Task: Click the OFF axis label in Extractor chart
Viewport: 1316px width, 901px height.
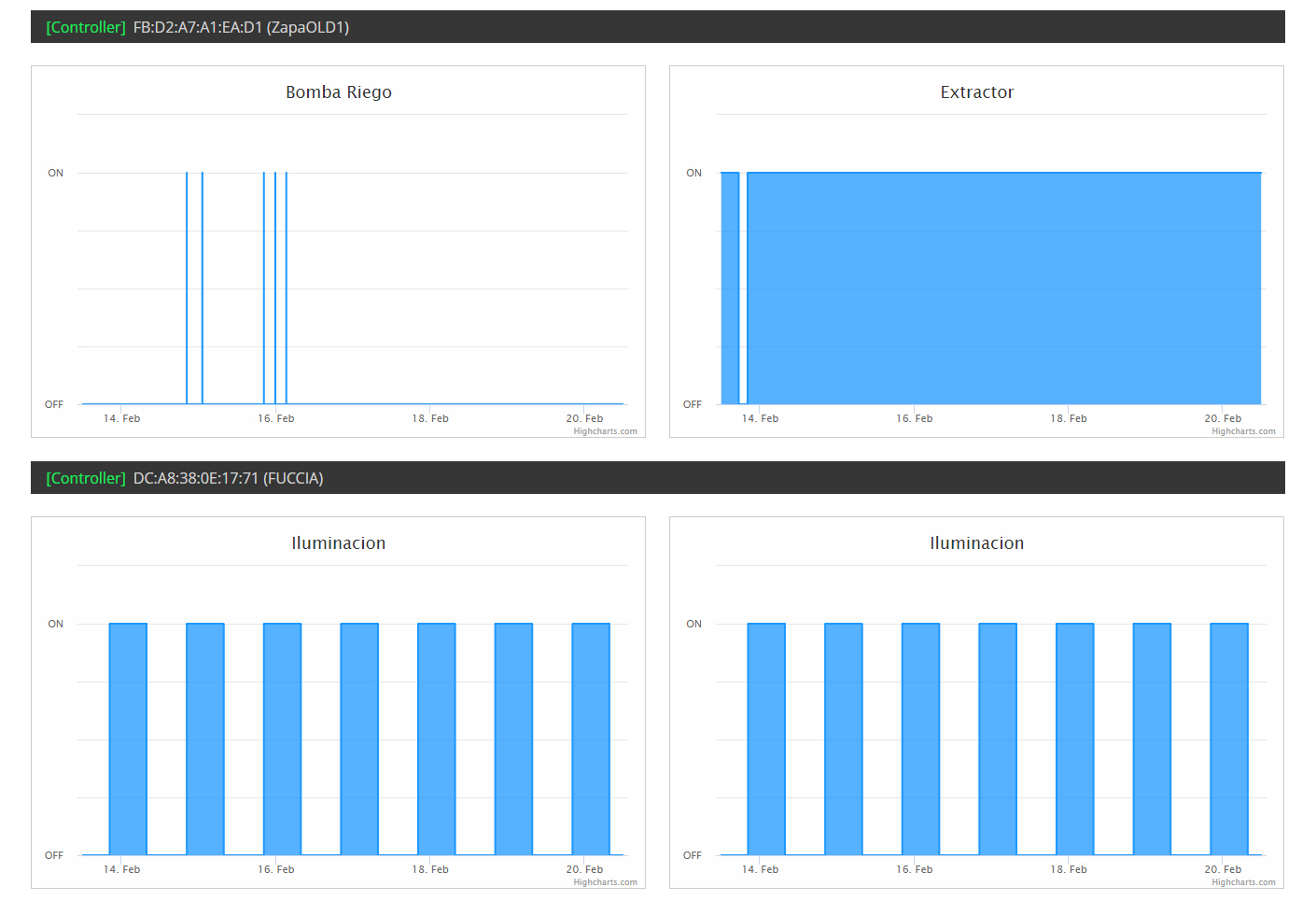Action: [x=693, y=404]
